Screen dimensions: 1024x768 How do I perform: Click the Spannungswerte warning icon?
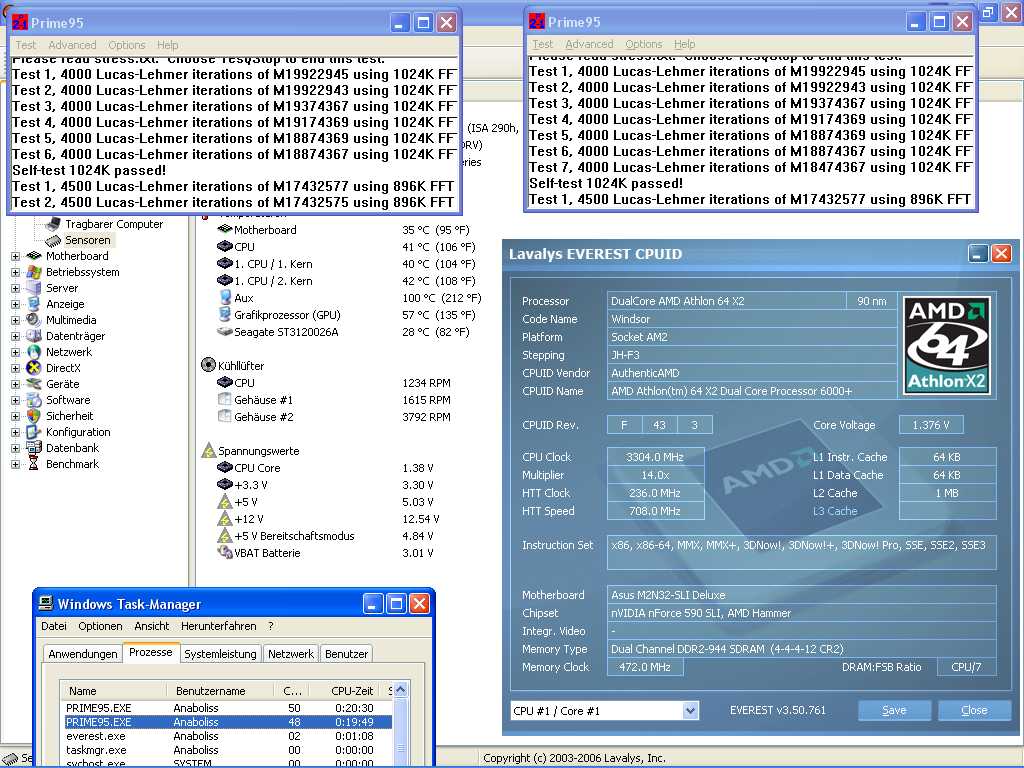point(208,450)
